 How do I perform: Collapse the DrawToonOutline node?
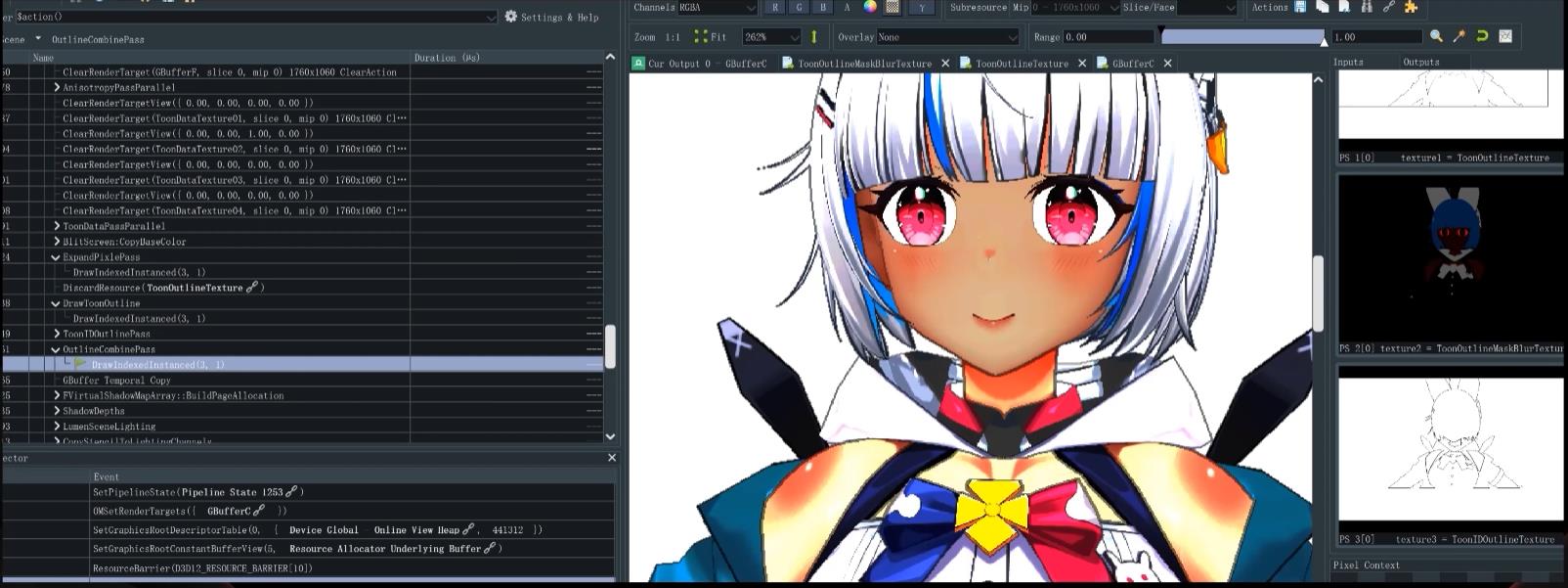tap(57, 303)
